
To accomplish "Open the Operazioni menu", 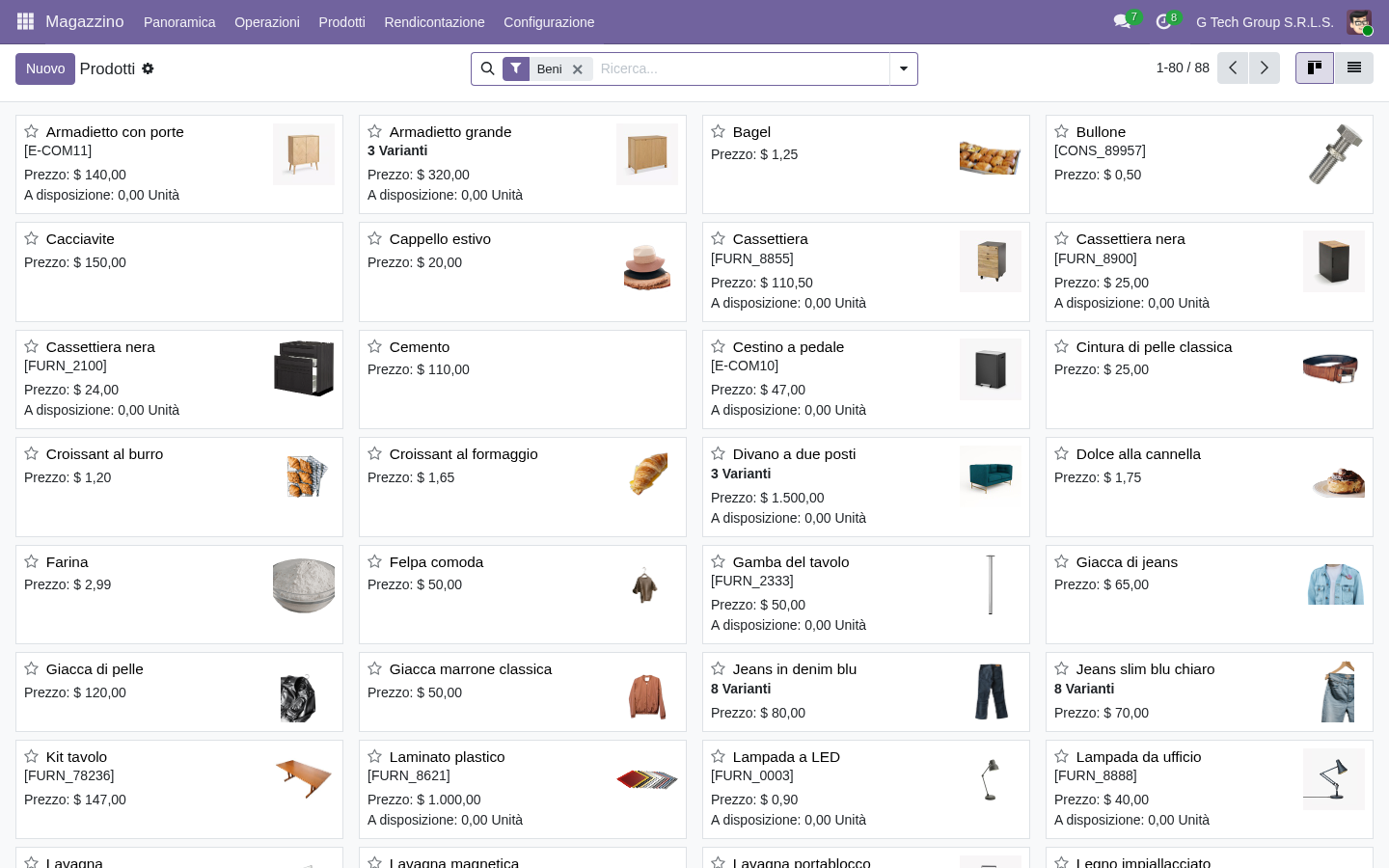I will coord(267,22).
